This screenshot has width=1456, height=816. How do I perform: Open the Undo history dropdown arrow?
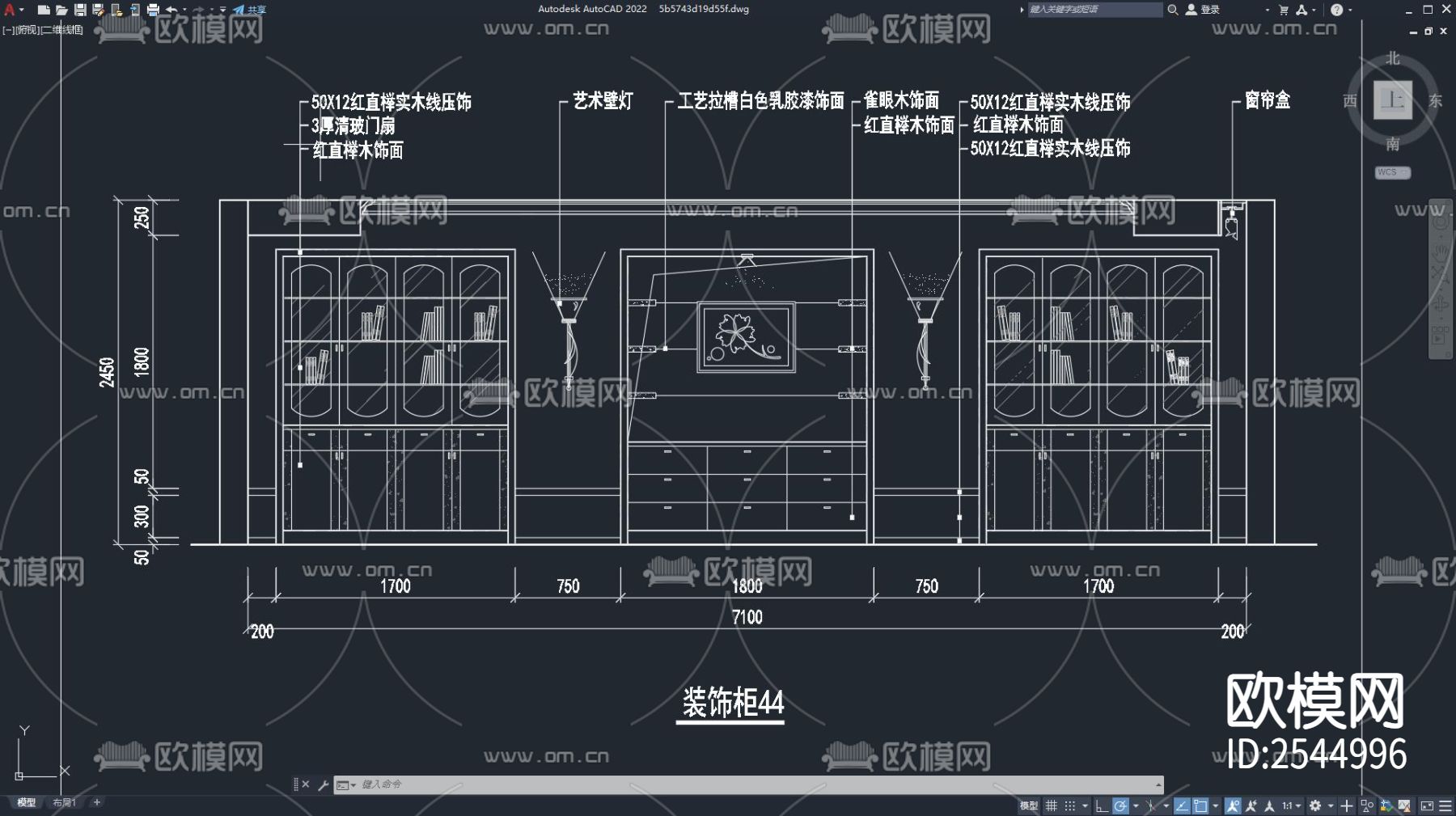[x=185, y=10]
